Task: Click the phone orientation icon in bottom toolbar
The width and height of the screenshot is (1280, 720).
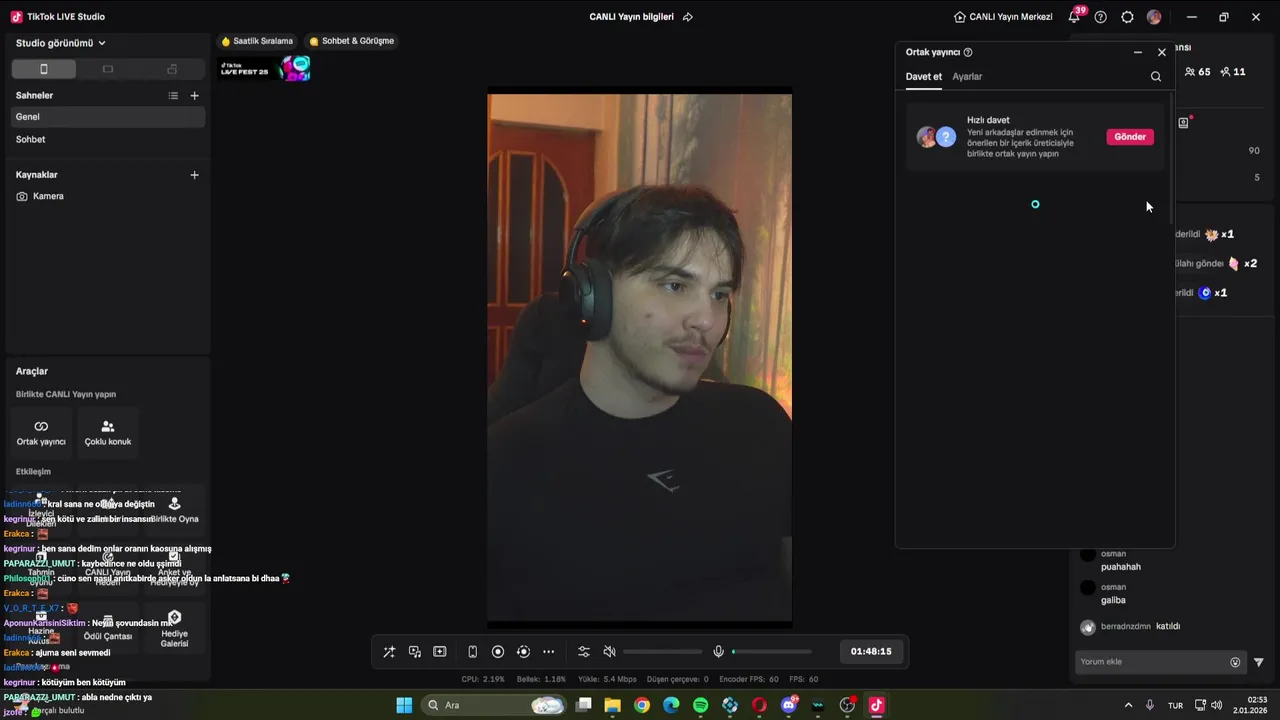Action: (x=473, y=652)
